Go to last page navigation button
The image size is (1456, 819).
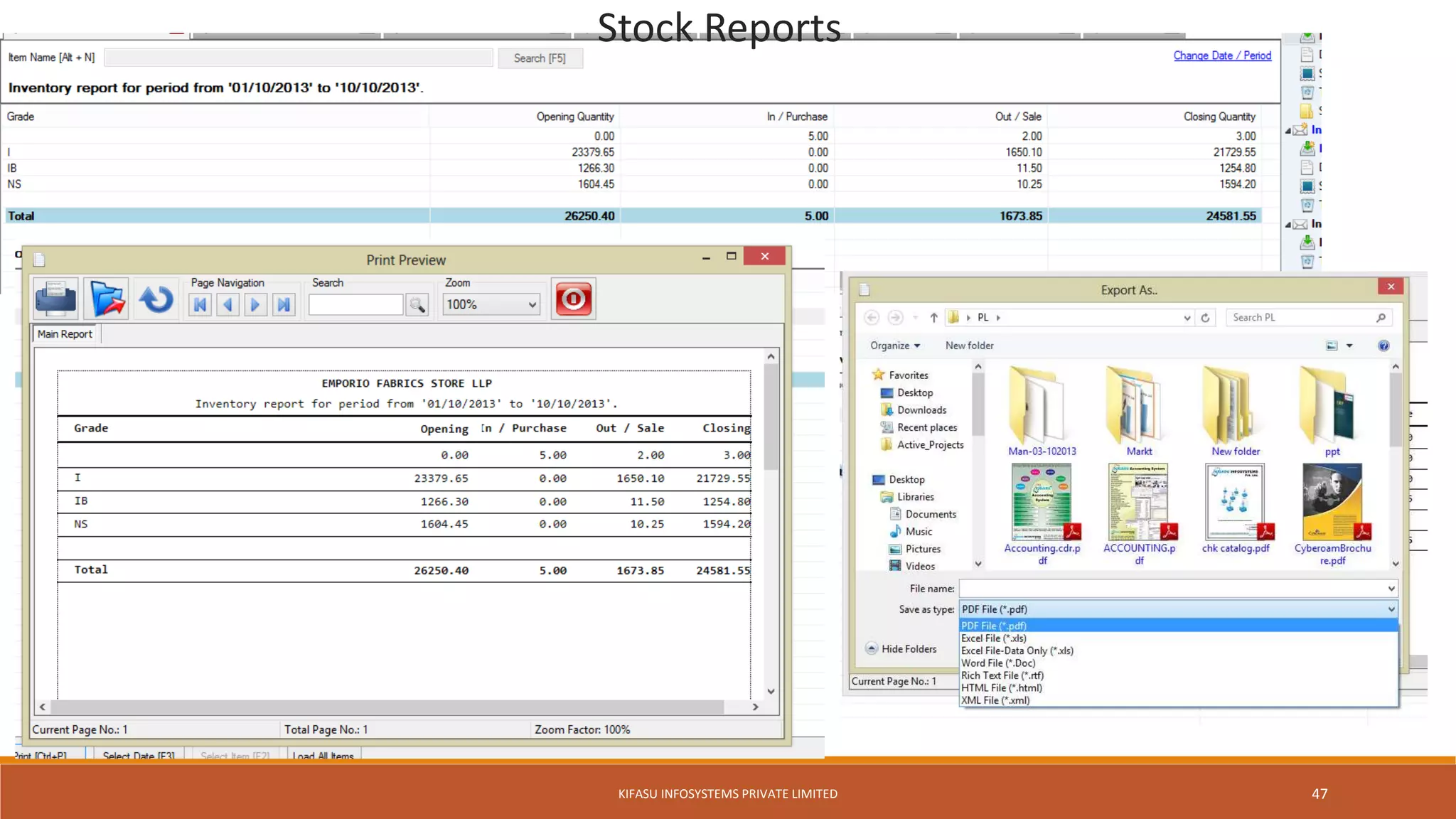click(283, 305)
